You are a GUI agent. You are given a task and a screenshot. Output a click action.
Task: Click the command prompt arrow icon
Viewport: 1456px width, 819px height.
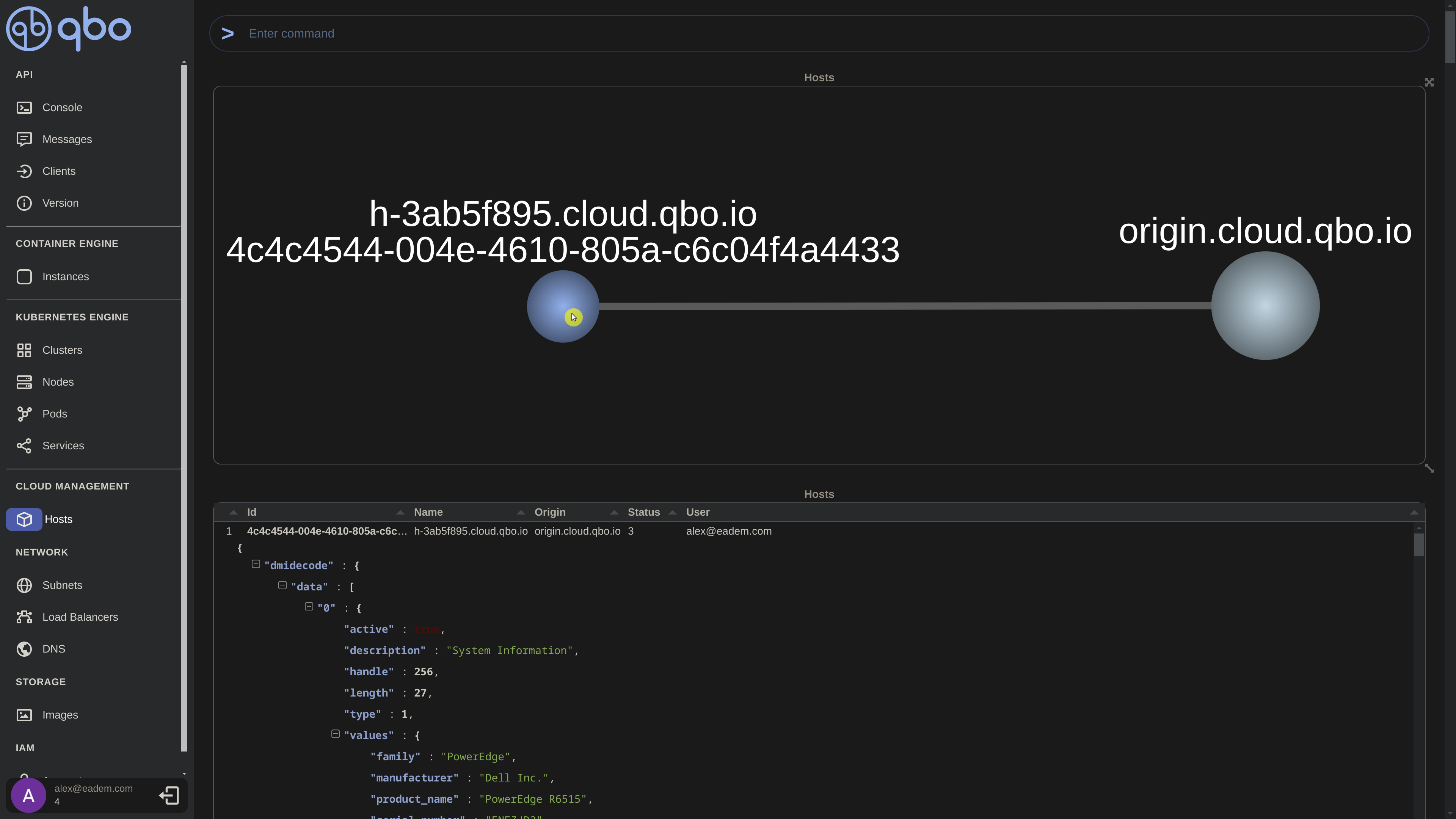click(x=228, y=33)
